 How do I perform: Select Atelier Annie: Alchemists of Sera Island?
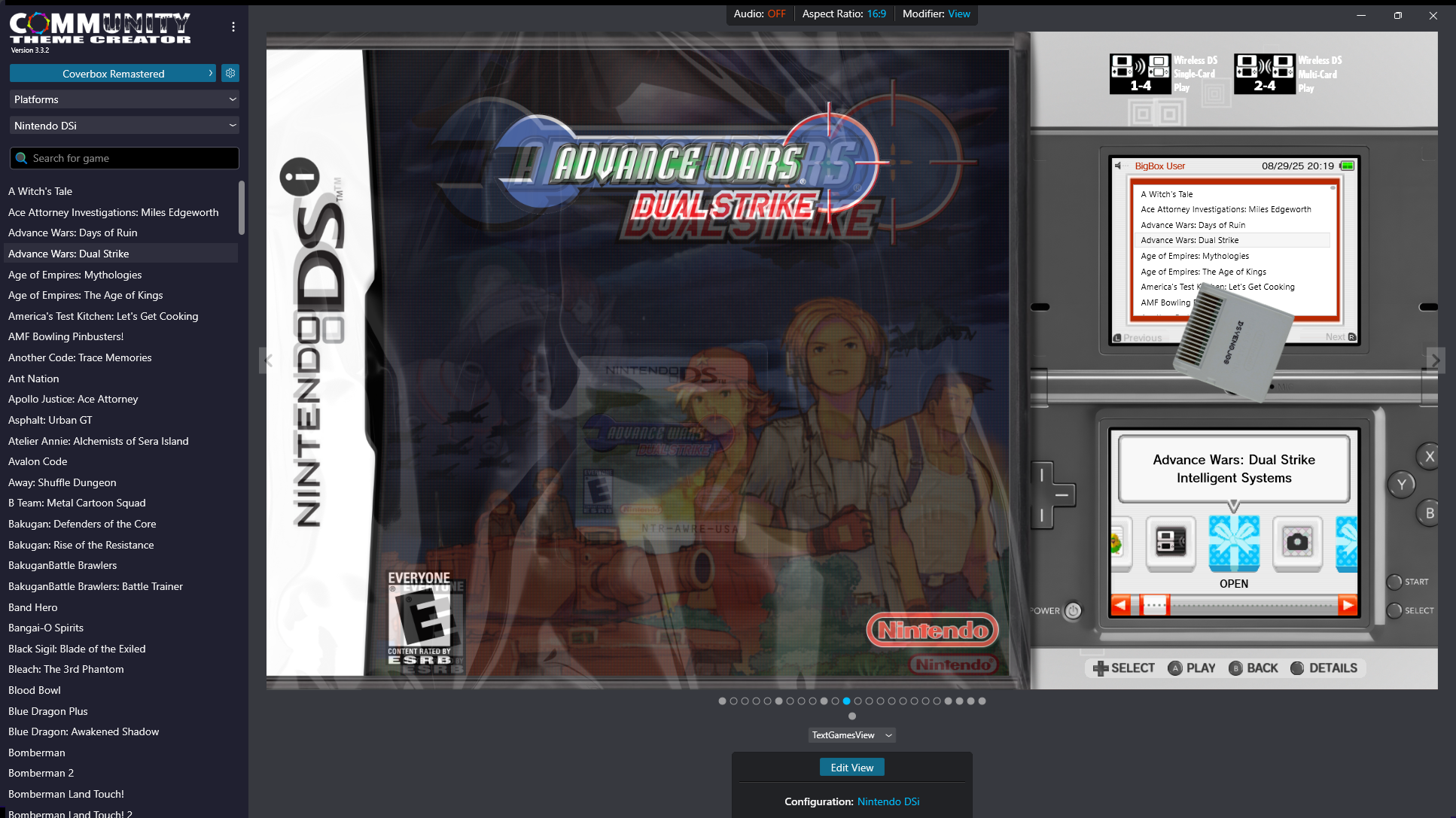120,441
